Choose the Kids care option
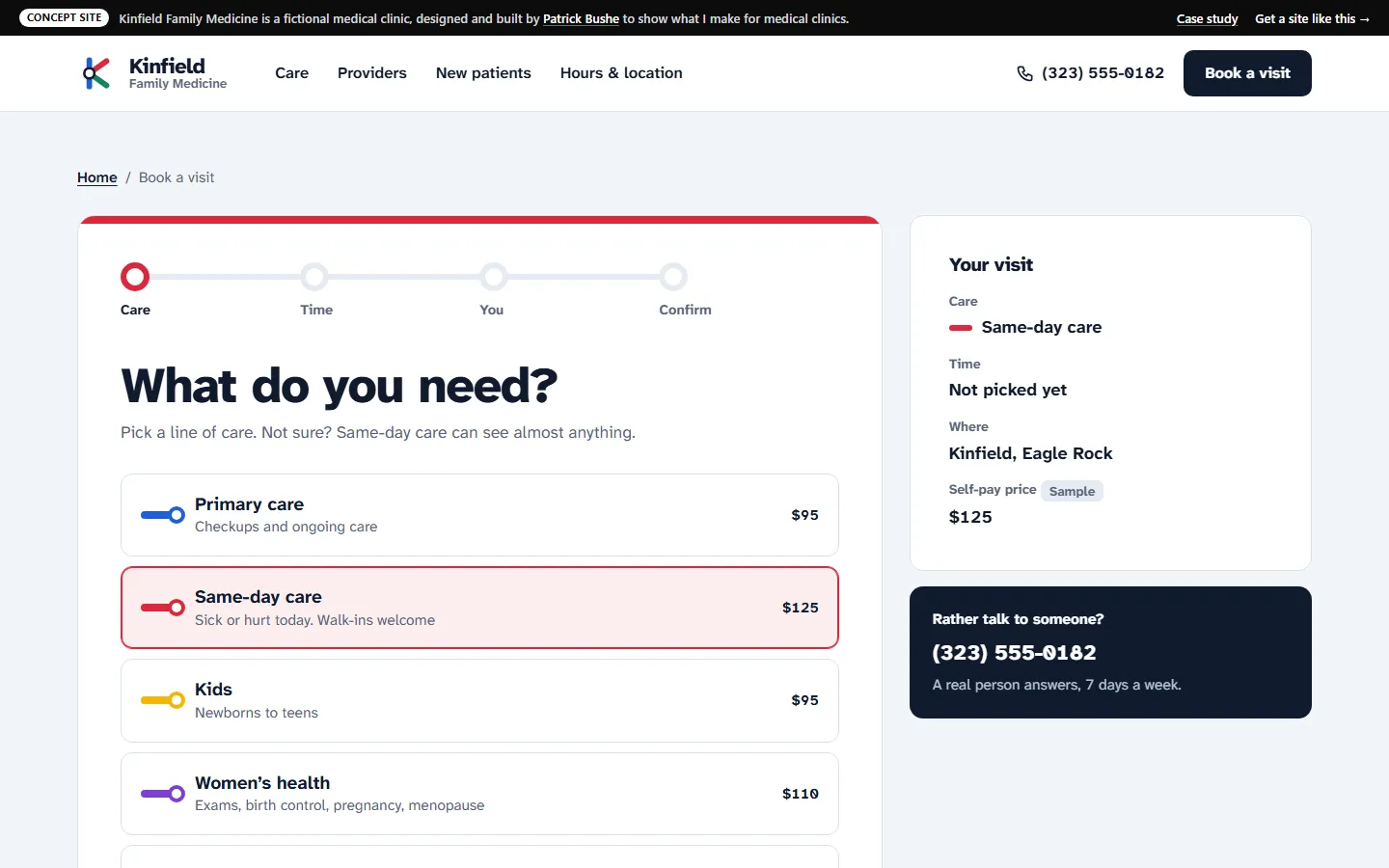Image resolution: width=1389 pixels, height=868 pixels. [x=479, y=700]
